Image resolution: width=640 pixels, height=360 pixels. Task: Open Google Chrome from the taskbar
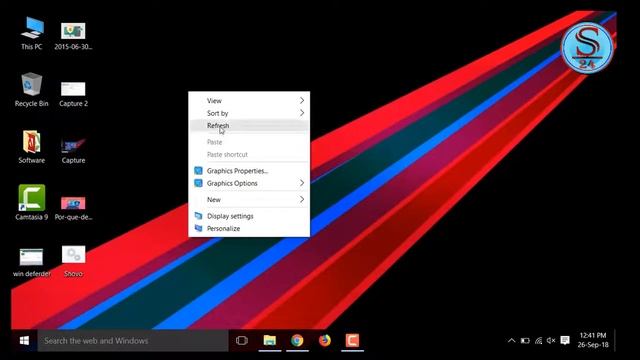coord(297,340)
